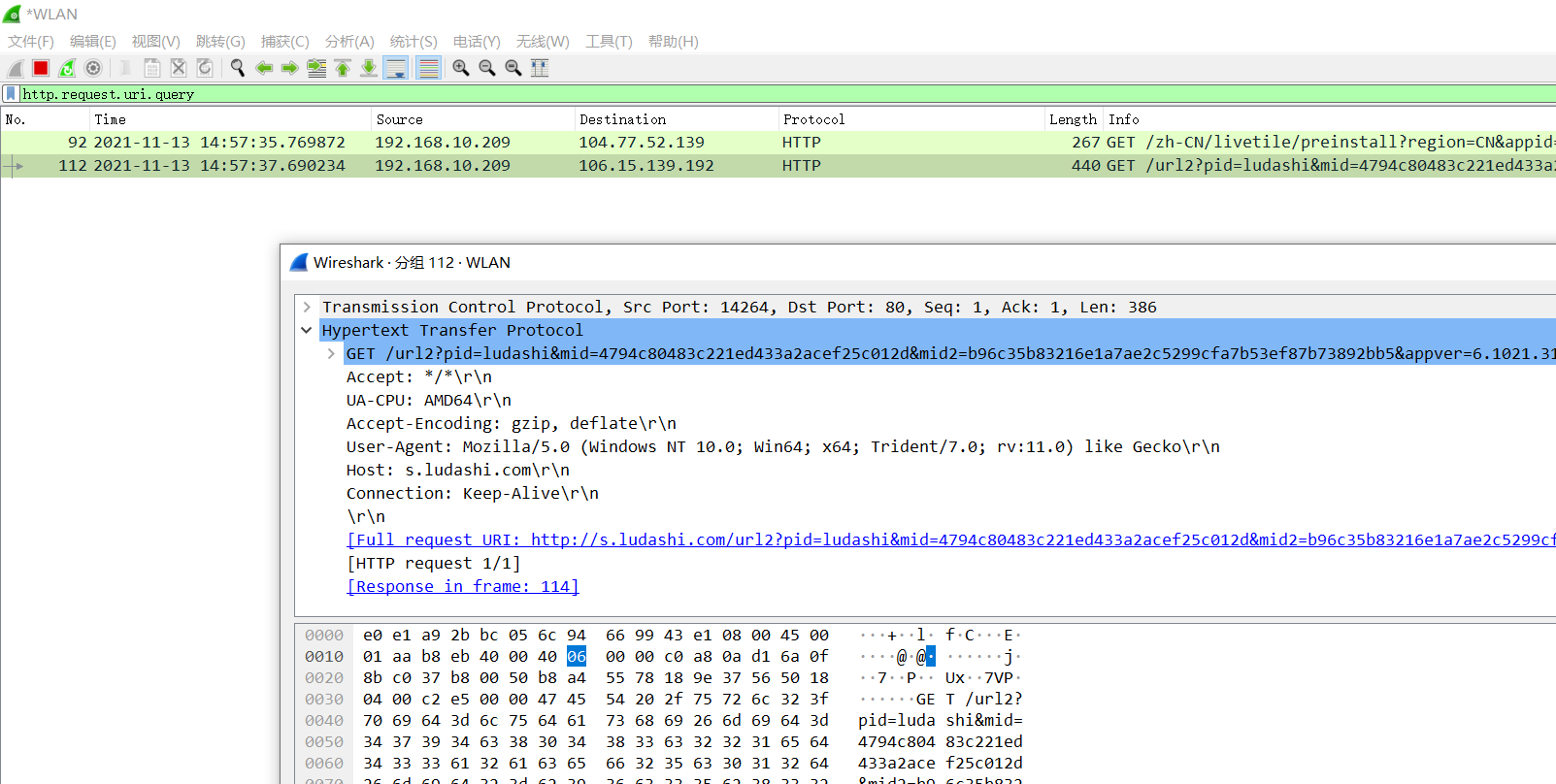Open the 编辑(E) menu

93,42
